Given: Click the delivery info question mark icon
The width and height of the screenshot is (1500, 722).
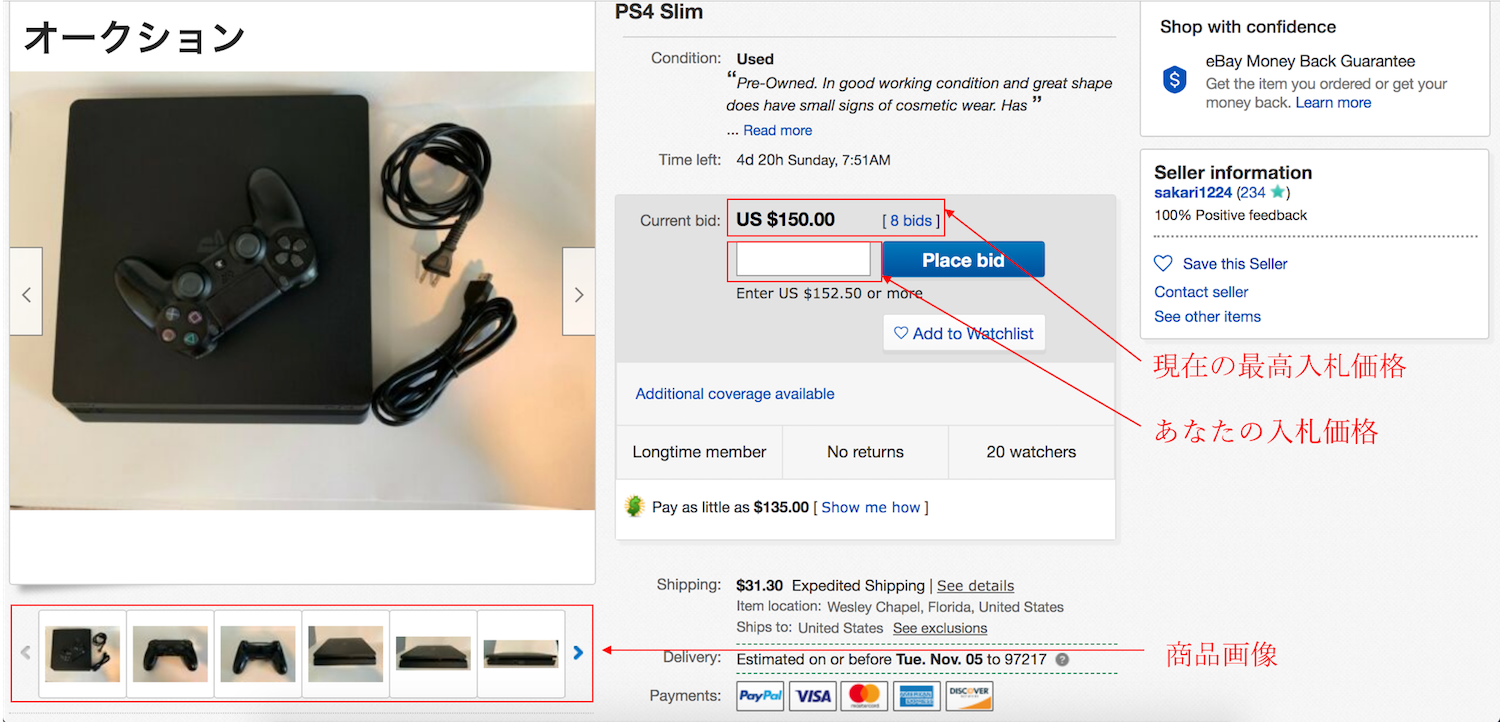Looking at the screenshot, I should (x=1062, y=660).
